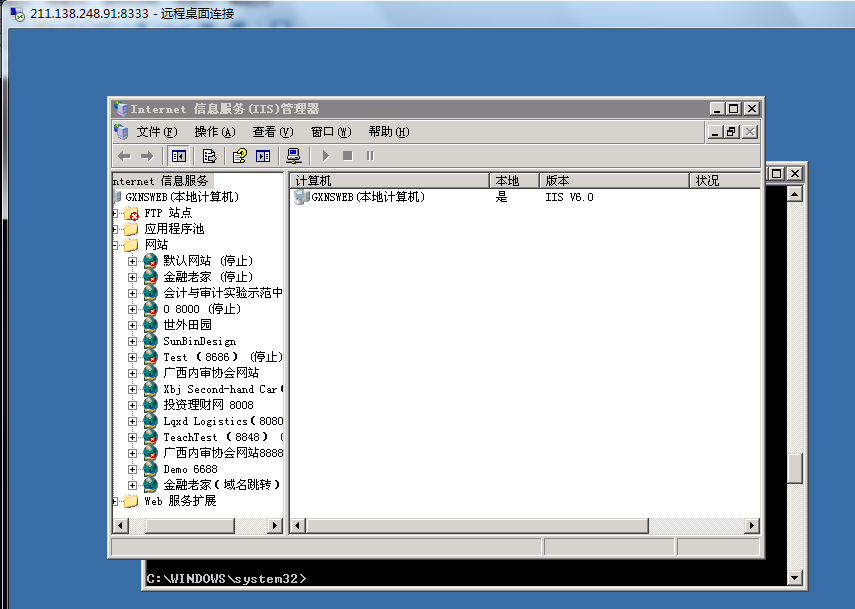Open the 帮助(H) menu
Viewport: 855px width, 609px height.
389,132
